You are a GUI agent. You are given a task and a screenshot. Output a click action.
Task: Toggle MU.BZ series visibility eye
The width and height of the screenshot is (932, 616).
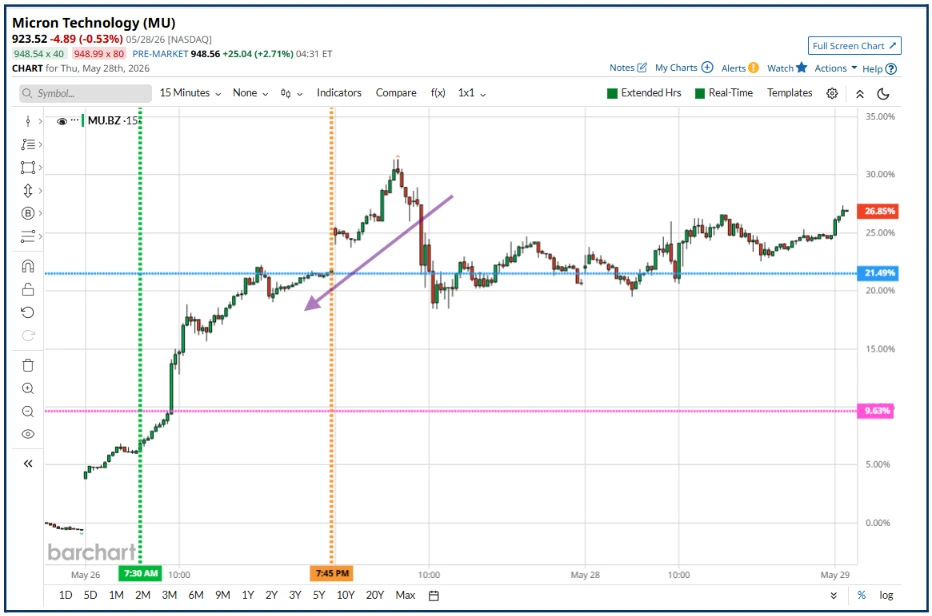[61, 121]
